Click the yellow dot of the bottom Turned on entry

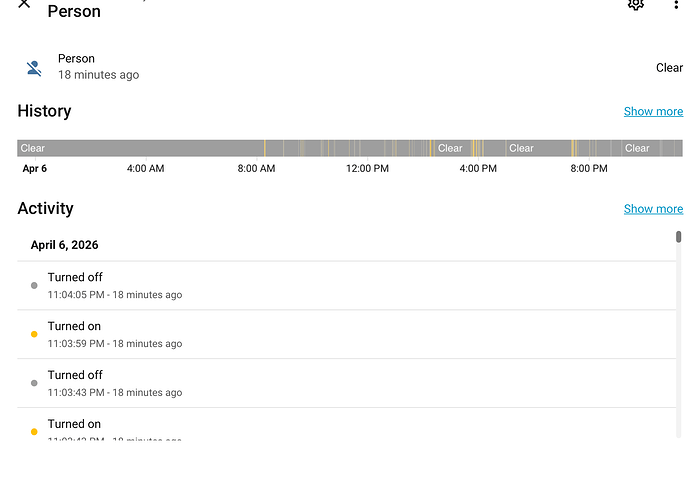coord(34,432)
